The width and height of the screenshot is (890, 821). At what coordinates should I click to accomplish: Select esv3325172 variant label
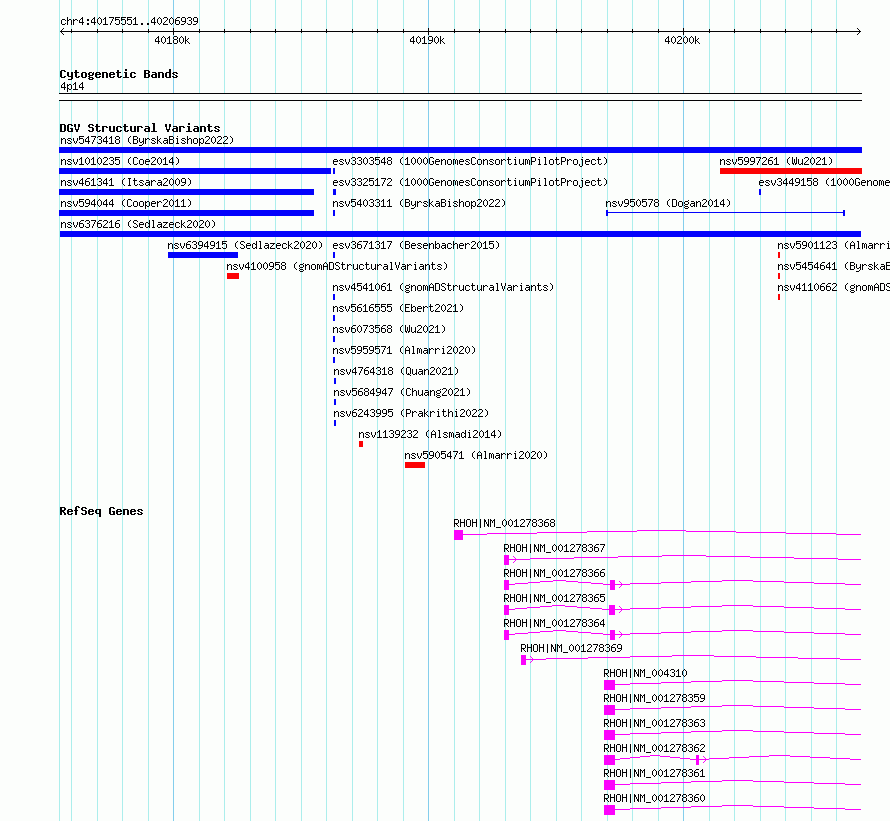(470, 182)
